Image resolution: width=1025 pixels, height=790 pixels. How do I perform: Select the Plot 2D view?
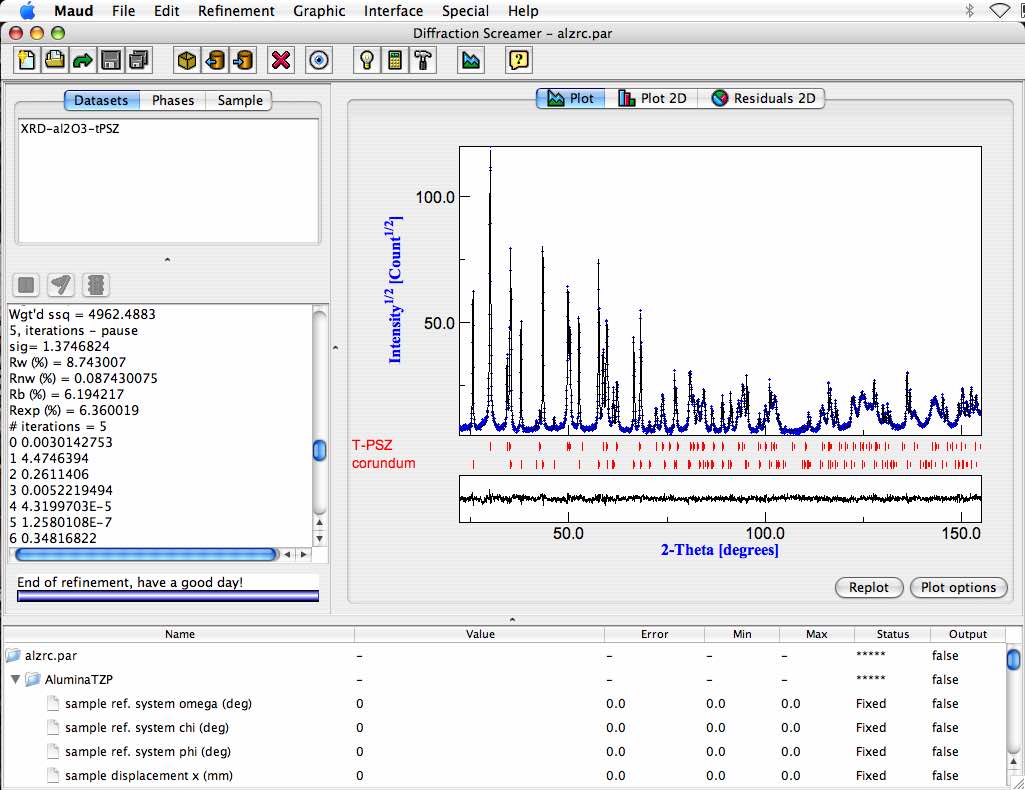[652, 99]
